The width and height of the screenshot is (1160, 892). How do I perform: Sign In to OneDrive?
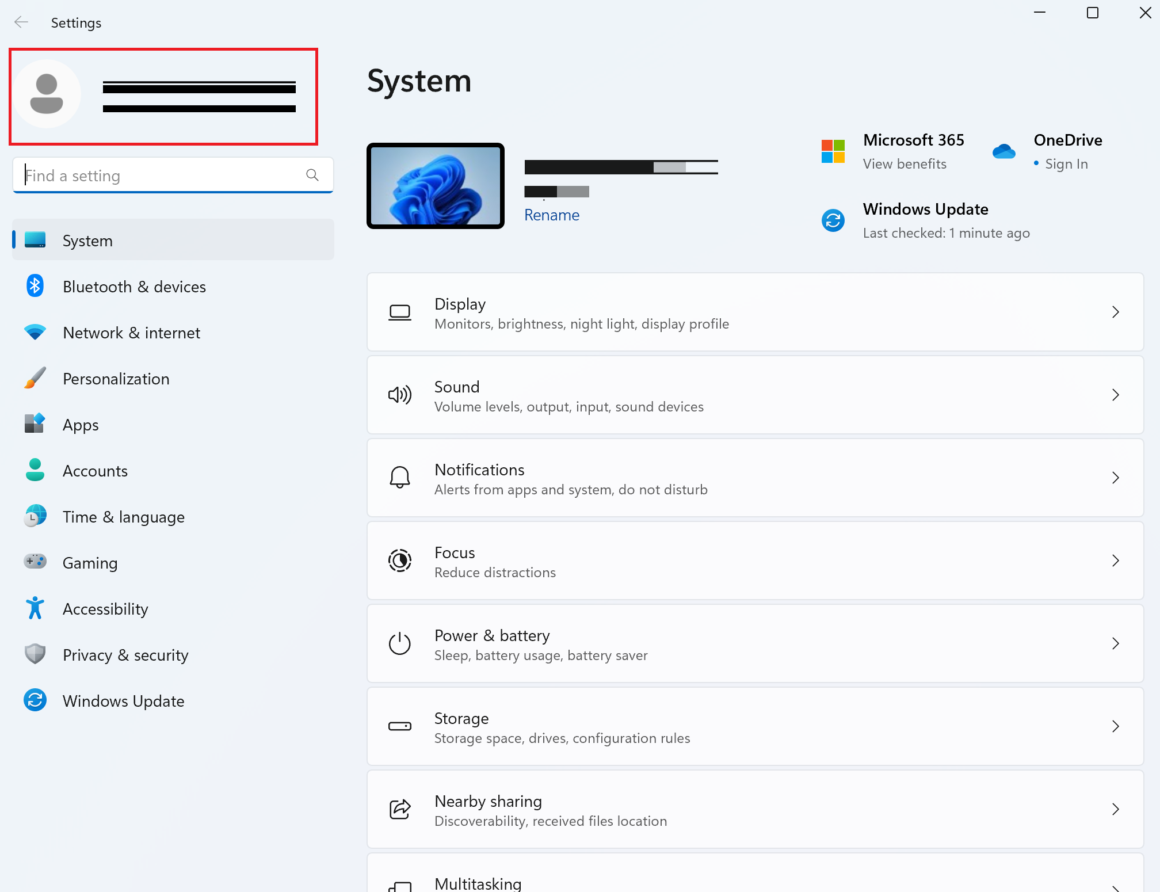click(x=1068, y=163)
